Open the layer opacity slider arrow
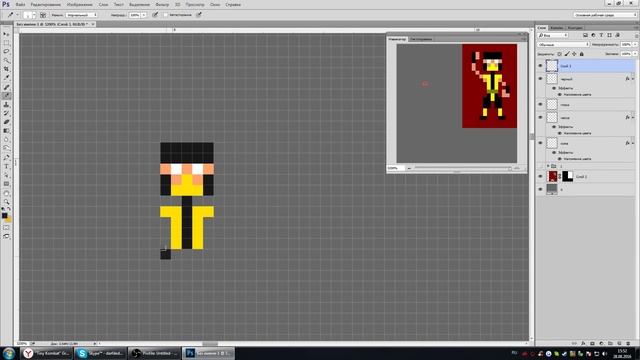 tap(634, 44)
